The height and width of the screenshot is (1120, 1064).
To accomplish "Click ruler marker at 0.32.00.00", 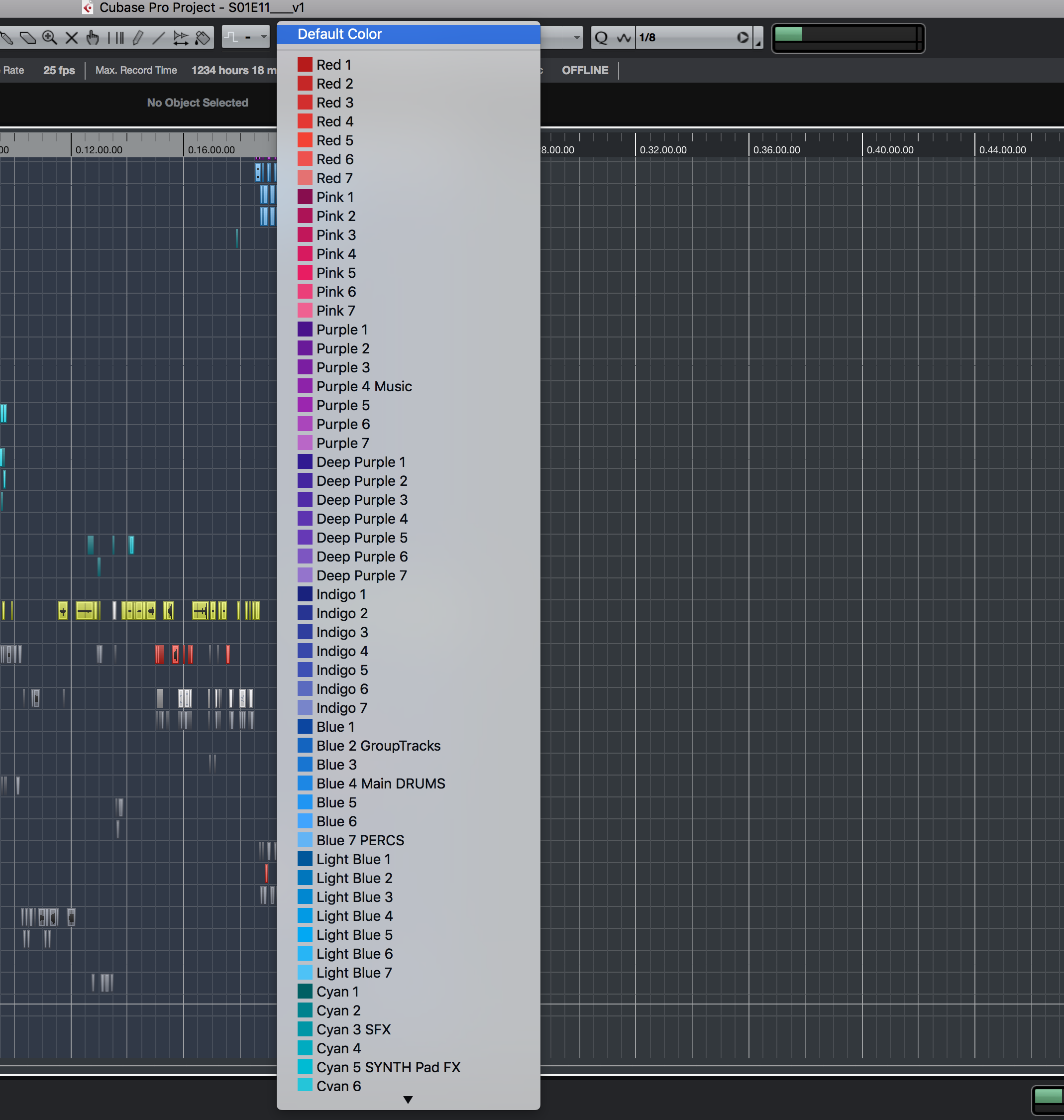I will click(662, 150).
